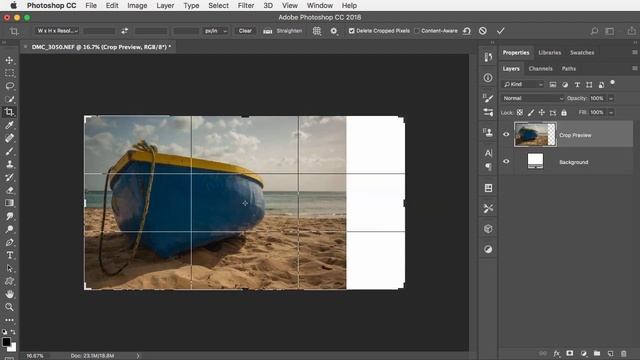The width and height of the screenshot is (640, 360).
Task: Select the Path Selection tool
Action: 9,268
